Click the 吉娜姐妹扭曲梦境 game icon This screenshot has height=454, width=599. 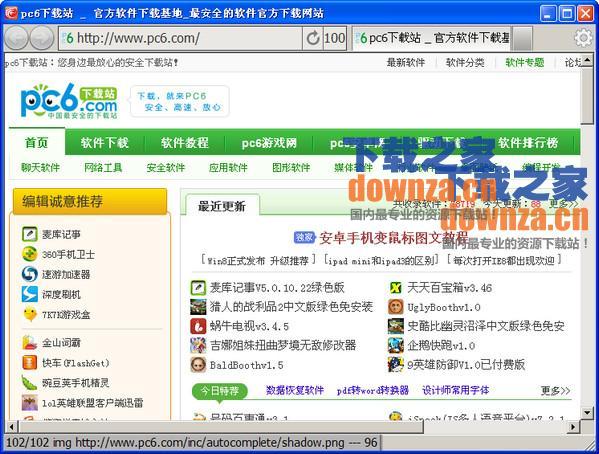(198, 345)
